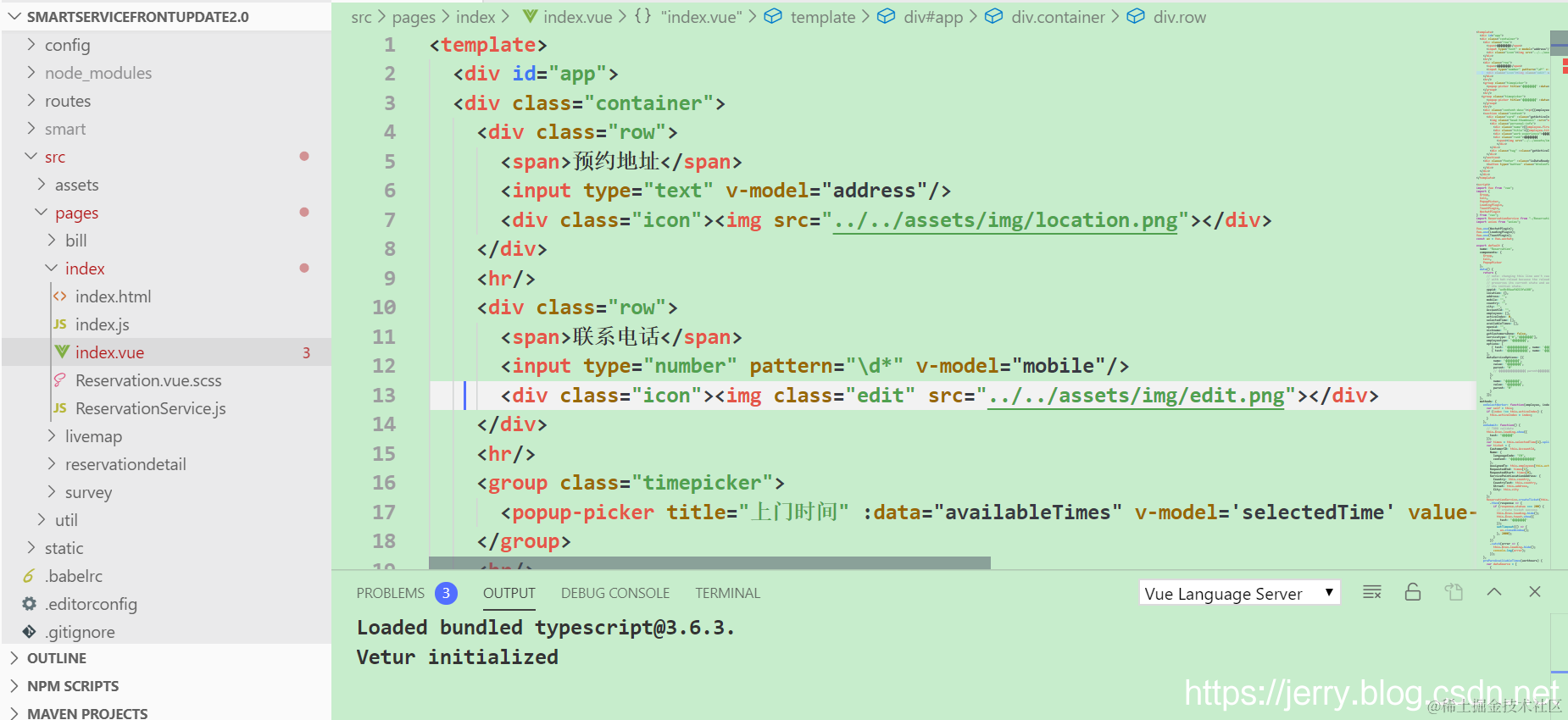Open the log file via the output panel icon

click(1454, 592)
